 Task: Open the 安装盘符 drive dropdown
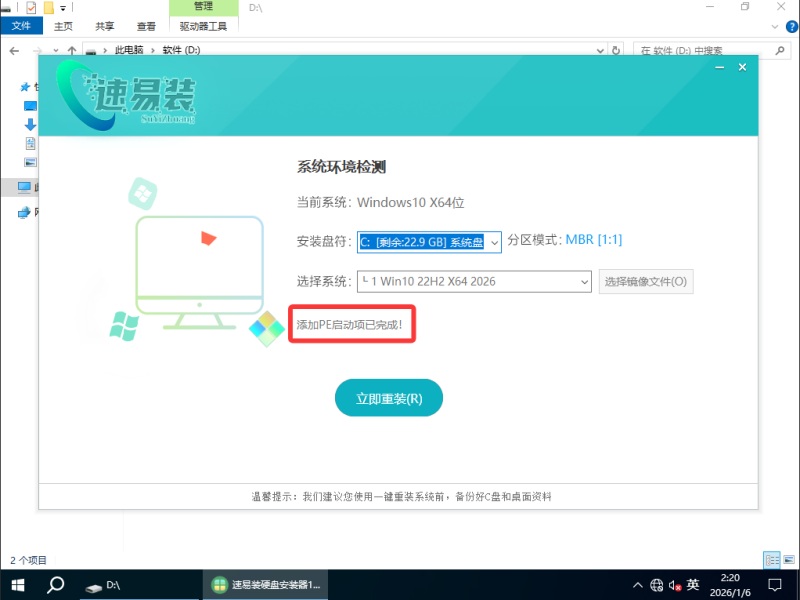[493, 241]
